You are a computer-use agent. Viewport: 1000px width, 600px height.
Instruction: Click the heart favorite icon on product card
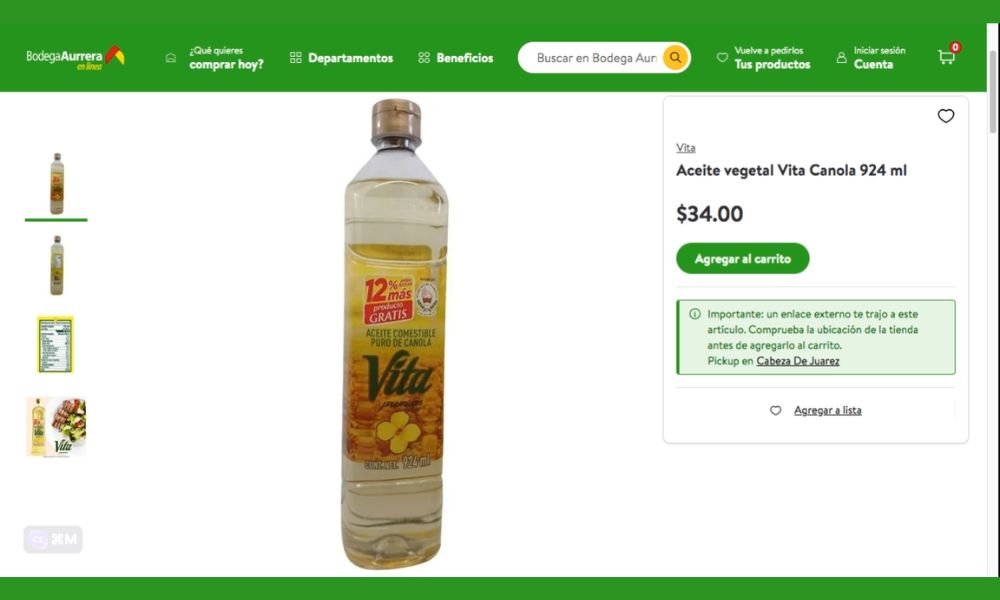click(x=946, y=116)
